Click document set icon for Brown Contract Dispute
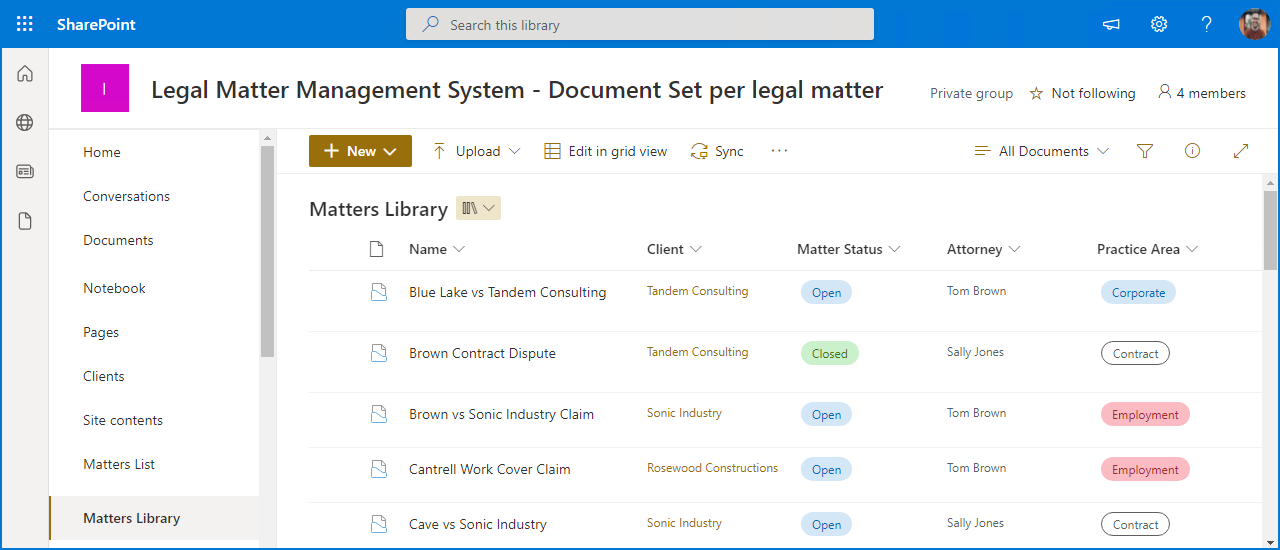The height and width of the screenshot is (550, 1280). [378, 353]
